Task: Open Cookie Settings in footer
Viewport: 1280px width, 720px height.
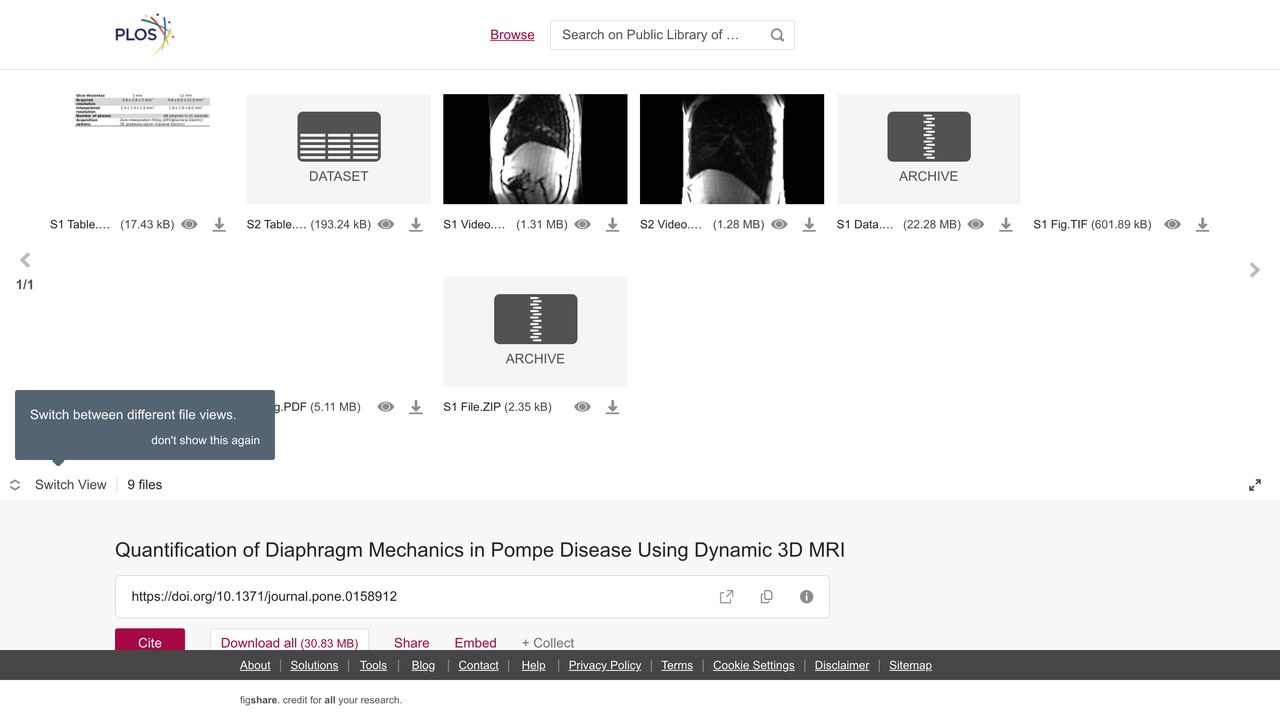Action: 754,665
